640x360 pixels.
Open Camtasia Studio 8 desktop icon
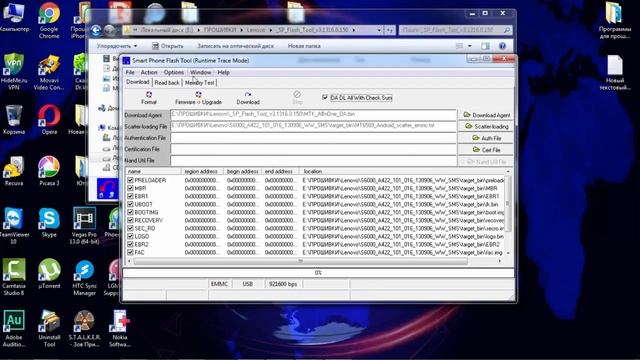pos(13,278)
